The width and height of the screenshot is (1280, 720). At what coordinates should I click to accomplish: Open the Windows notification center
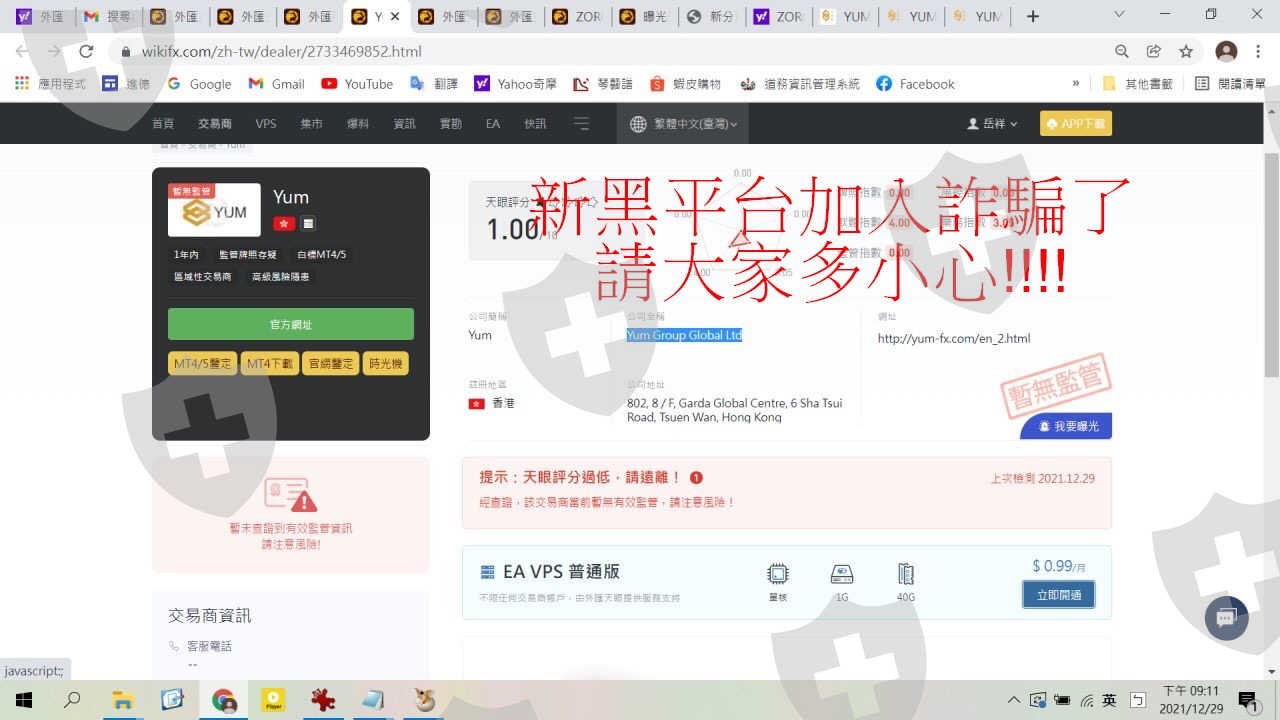click(x=1247, y=700)
